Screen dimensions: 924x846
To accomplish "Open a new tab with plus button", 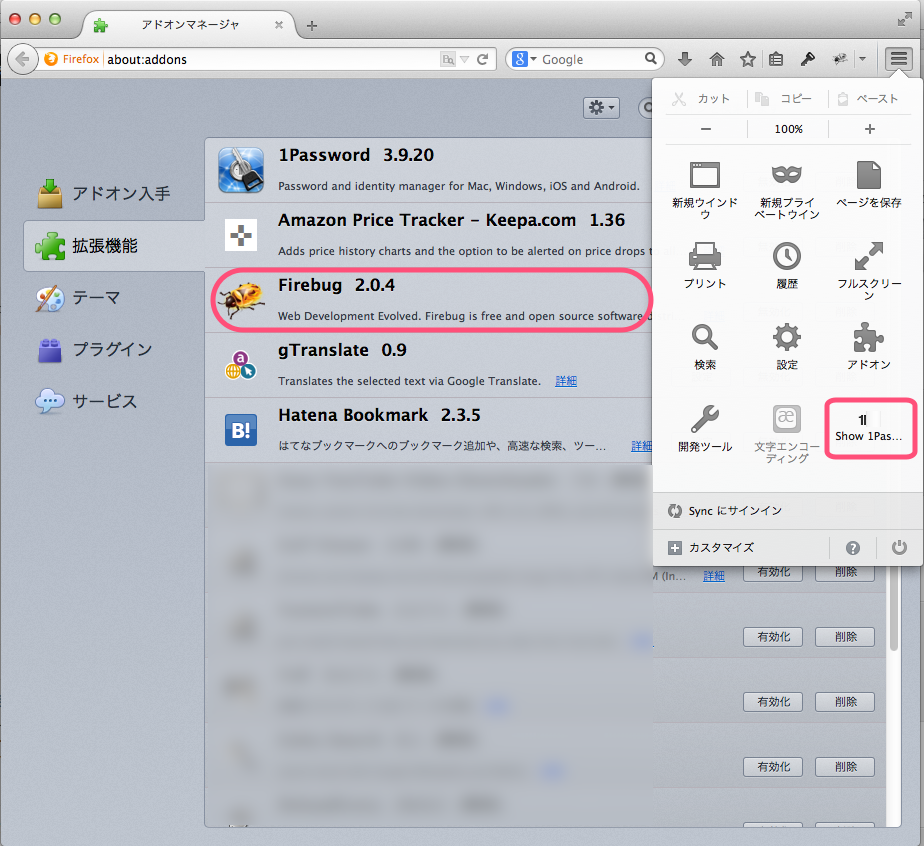I will [x=312, y=25].
